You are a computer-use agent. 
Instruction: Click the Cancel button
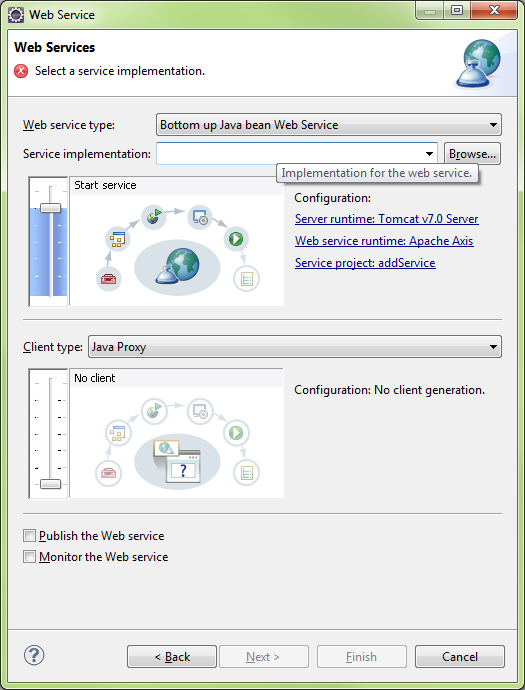pyautogui.click(x=460, y=657)
